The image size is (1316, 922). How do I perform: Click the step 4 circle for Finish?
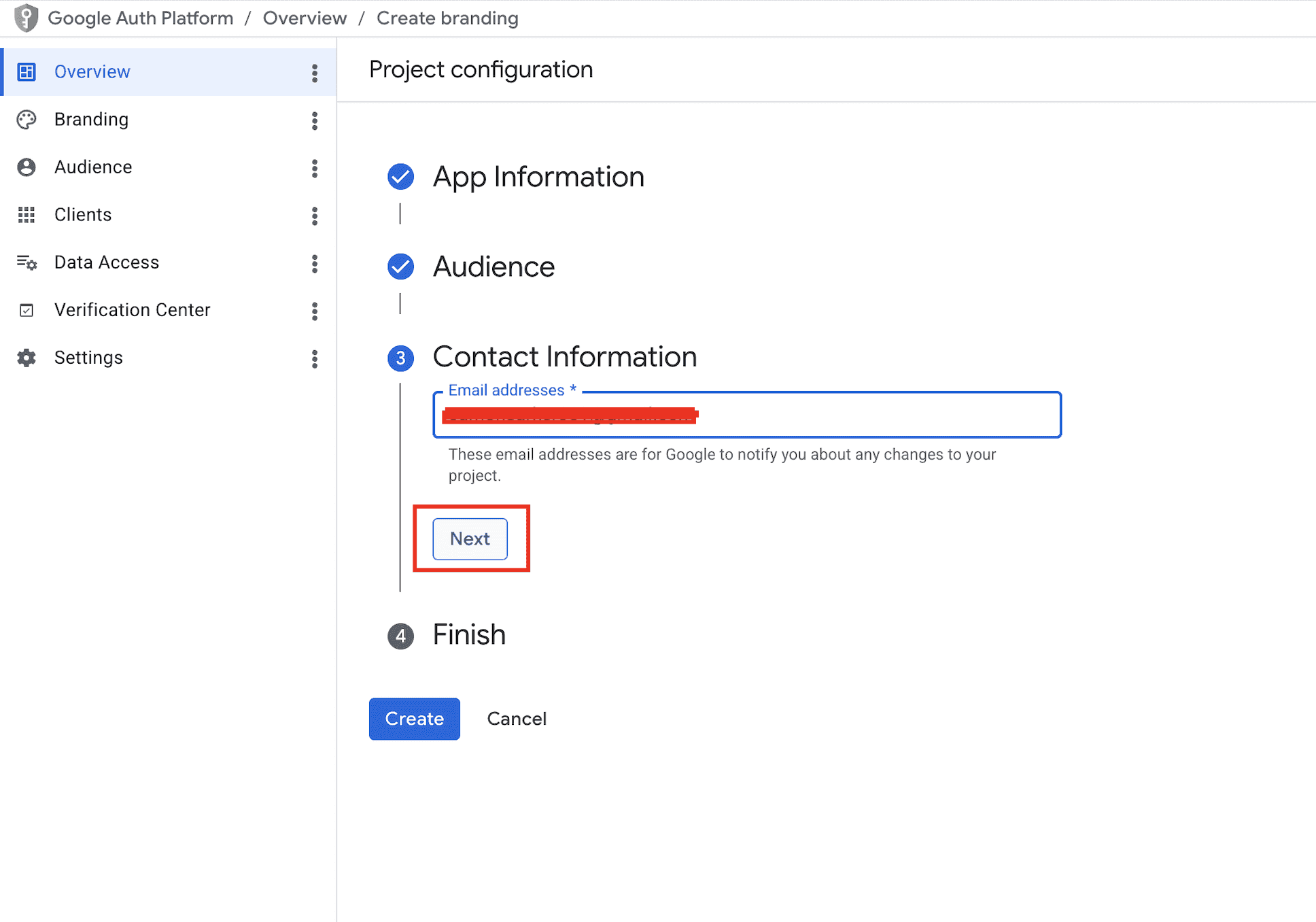point(400,636)
